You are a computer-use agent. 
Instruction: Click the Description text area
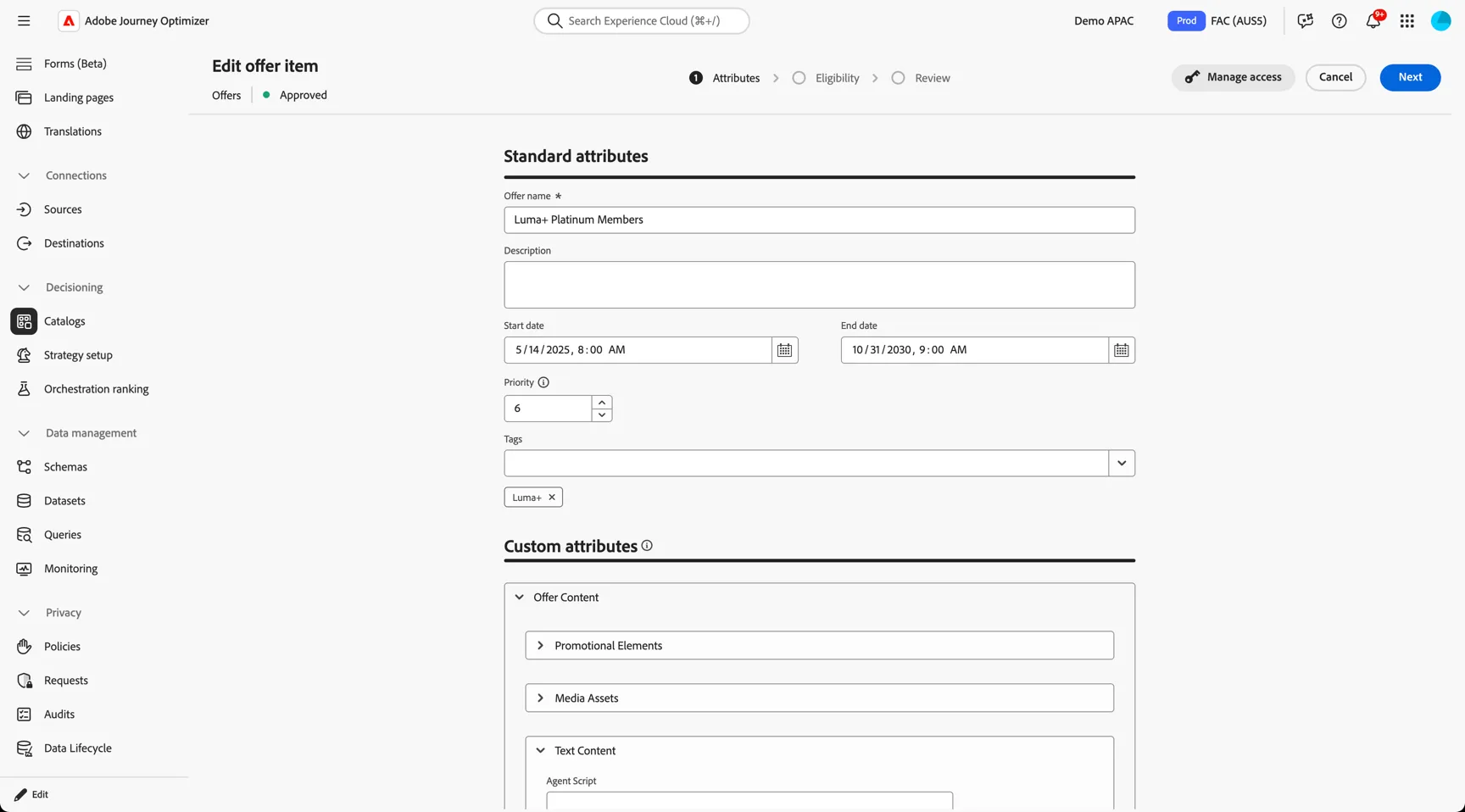pos(819,285)
